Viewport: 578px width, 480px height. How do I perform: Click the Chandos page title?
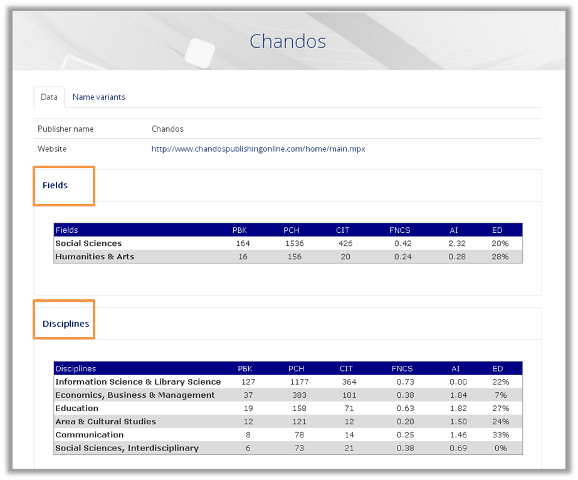click(288, 41)
